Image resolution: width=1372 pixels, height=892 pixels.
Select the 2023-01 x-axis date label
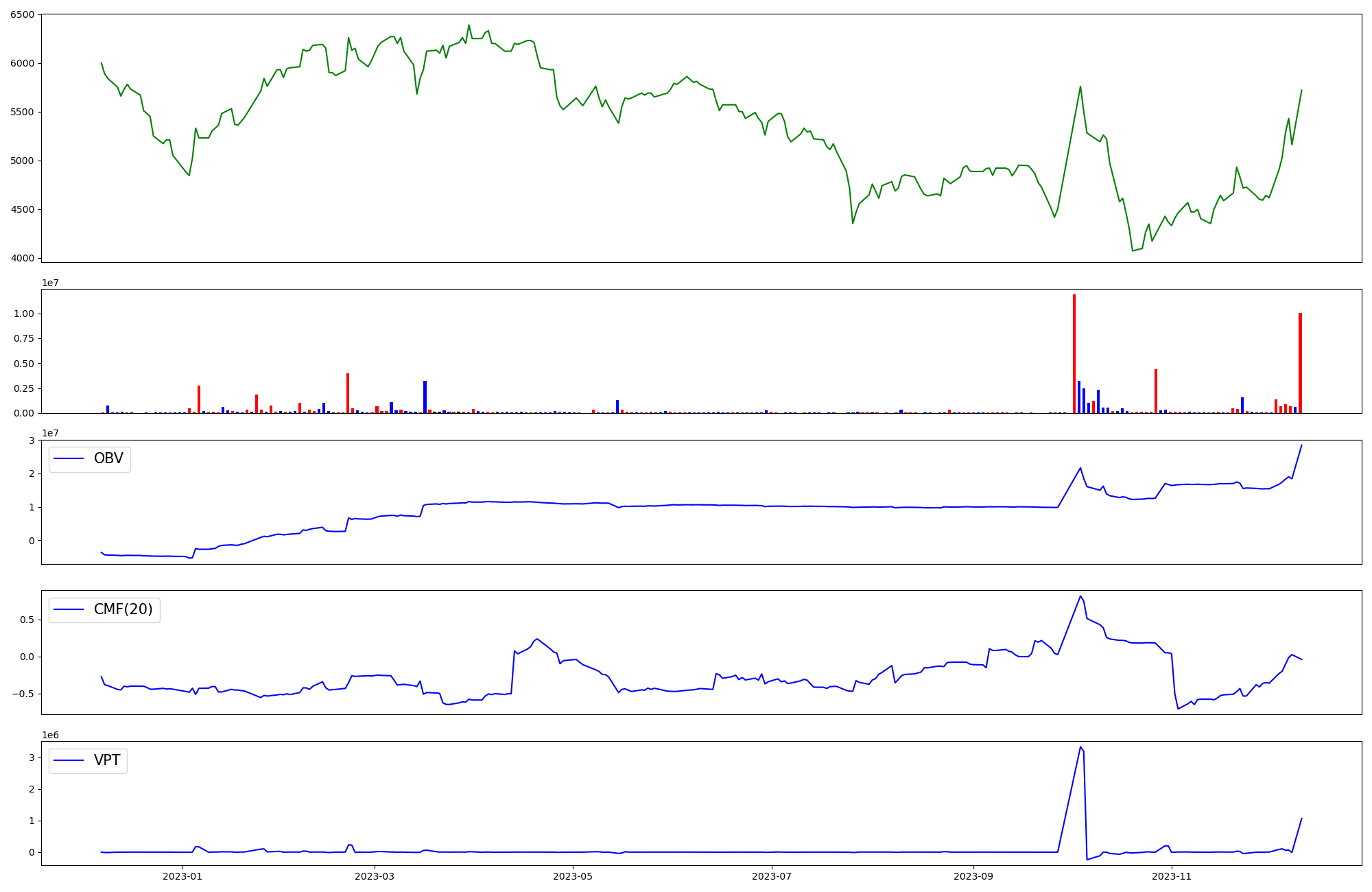tap(182, 876)
